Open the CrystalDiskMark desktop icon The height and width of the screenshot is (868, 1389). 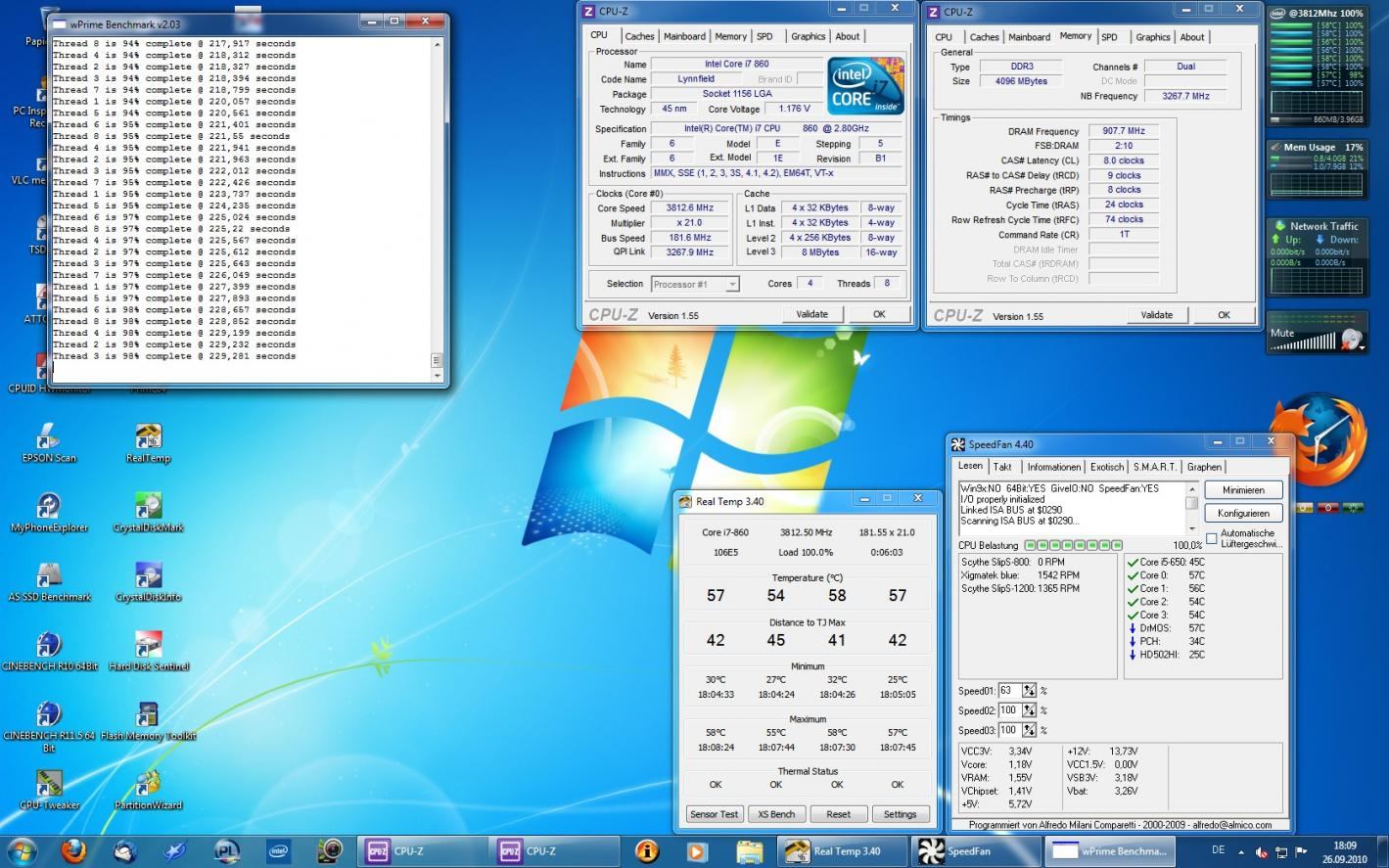pyautogui.click(x=148, y=512)
